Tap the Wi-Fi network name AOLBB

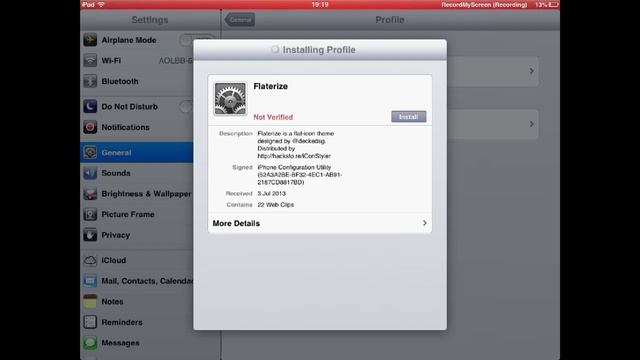[x=176, y=60]
